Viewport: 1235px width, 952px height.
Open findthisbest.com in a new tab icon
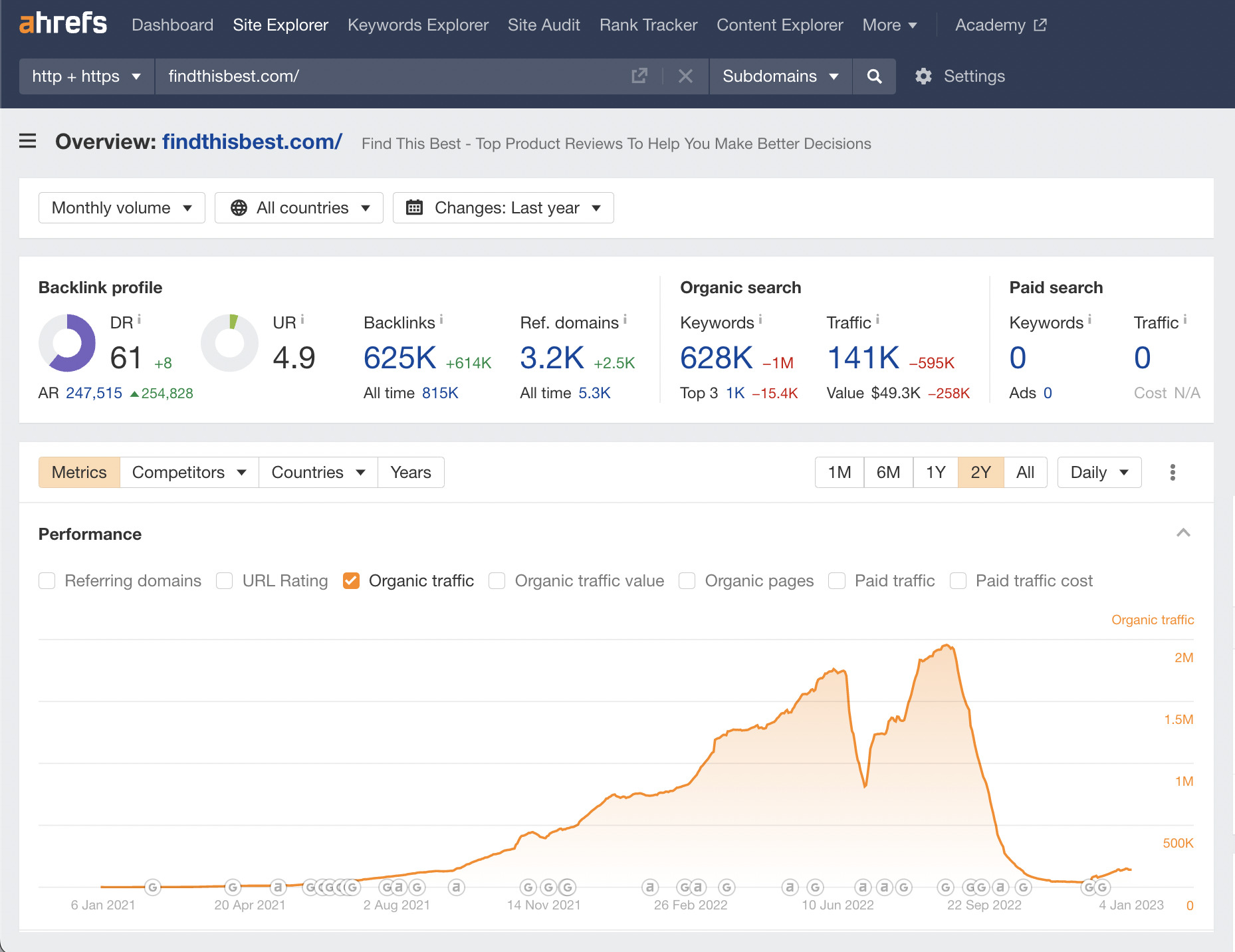[x=639, y=76]
